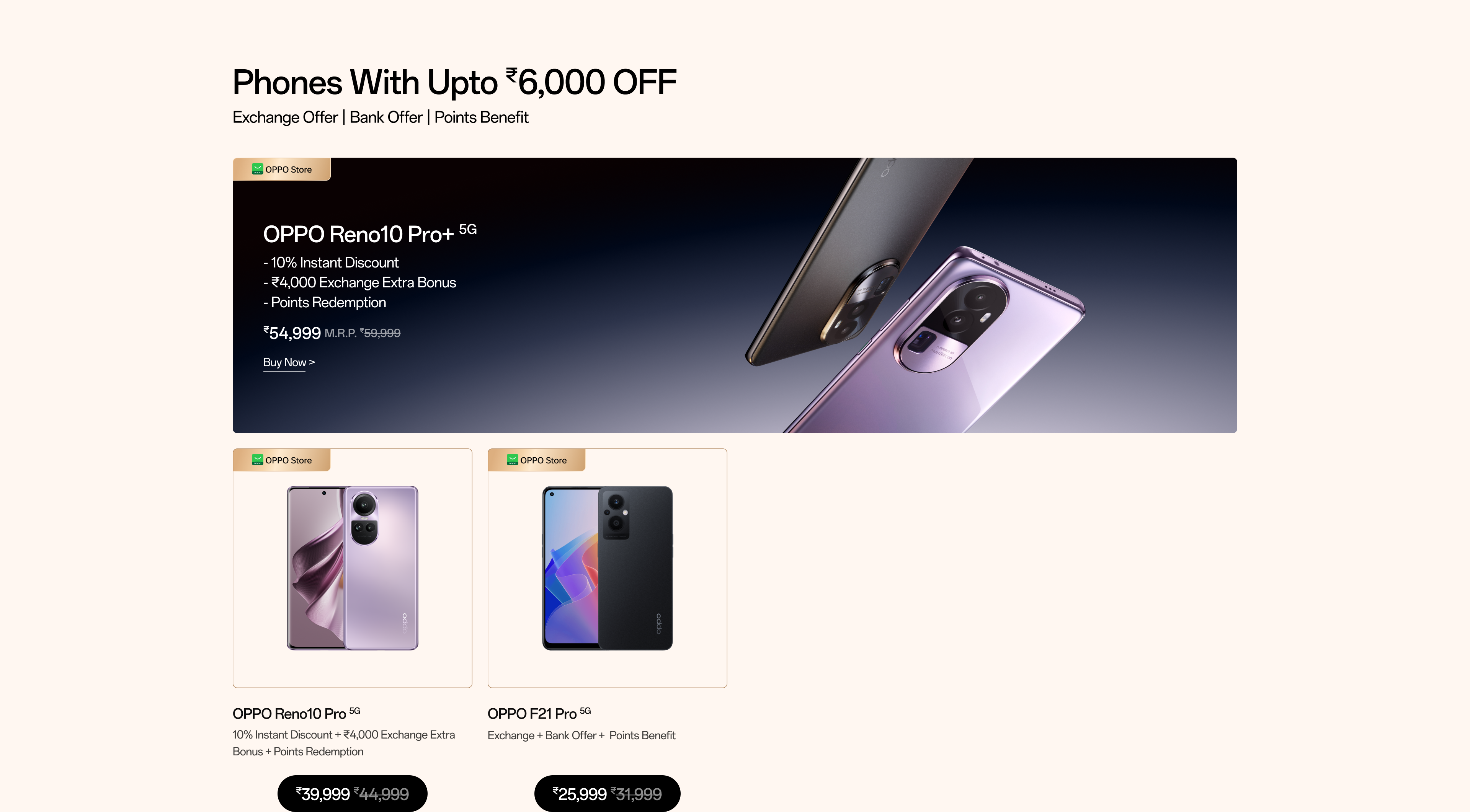Click the green OPPO Store icon on the Reno10 Pro card
This screenshot has height=812, width=1470.
click(257, 460)
